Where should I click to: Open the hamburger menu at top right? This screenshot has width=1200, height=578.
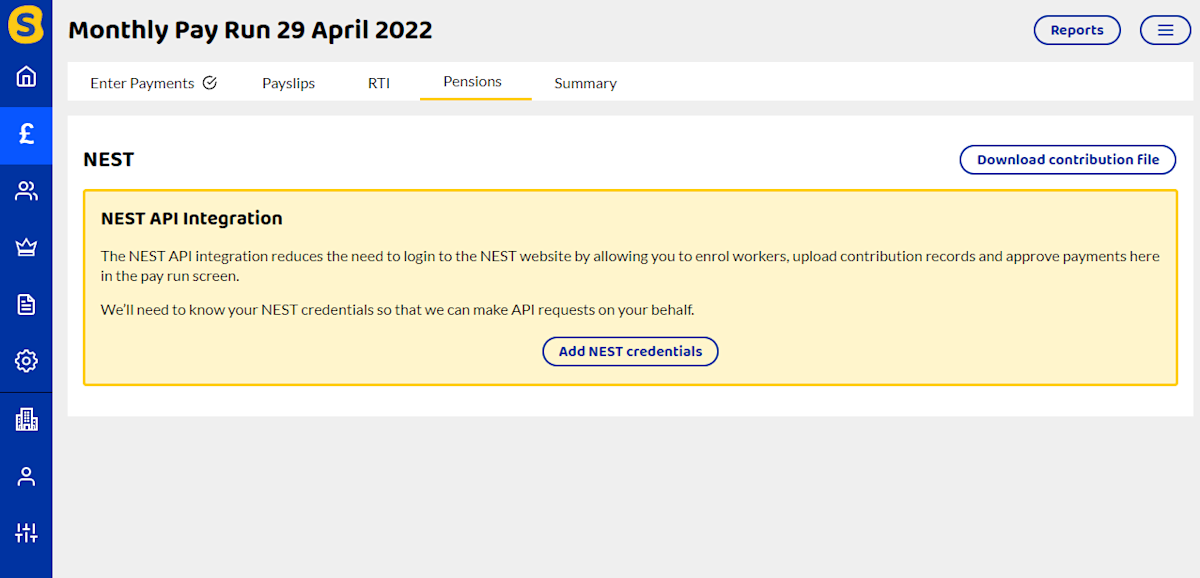(1164, 30)
